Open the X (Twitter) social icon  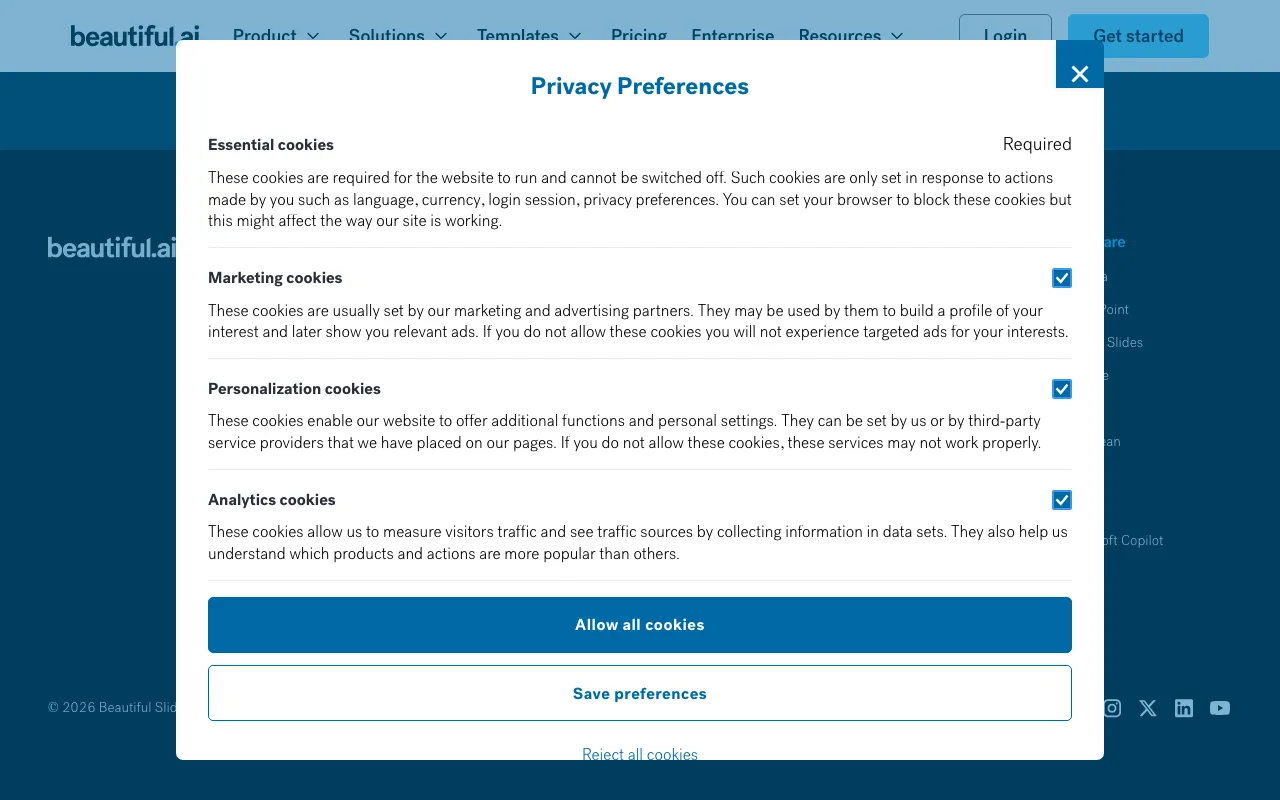pos(1148,708)
